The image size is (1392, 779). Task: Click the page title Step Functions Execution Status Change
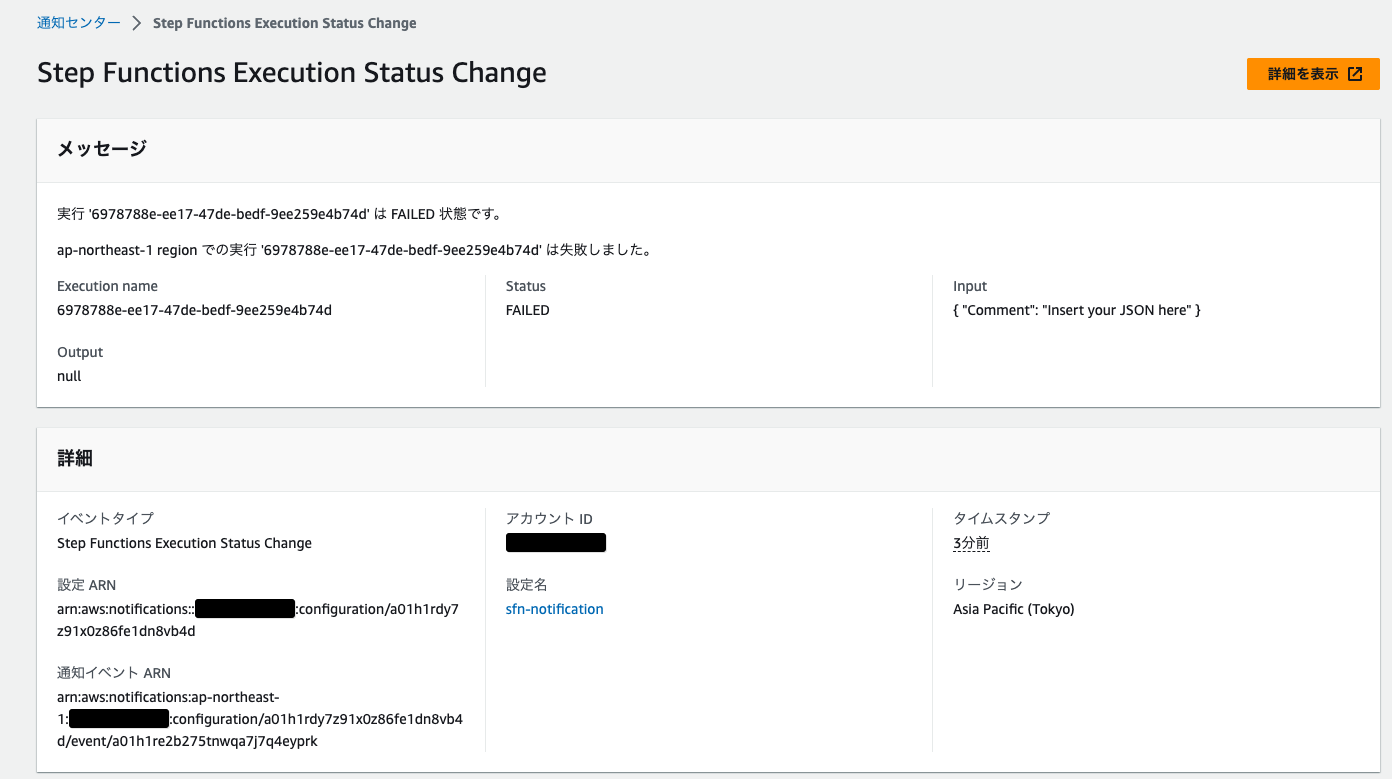pyautogui.click(x=291, y=72)
